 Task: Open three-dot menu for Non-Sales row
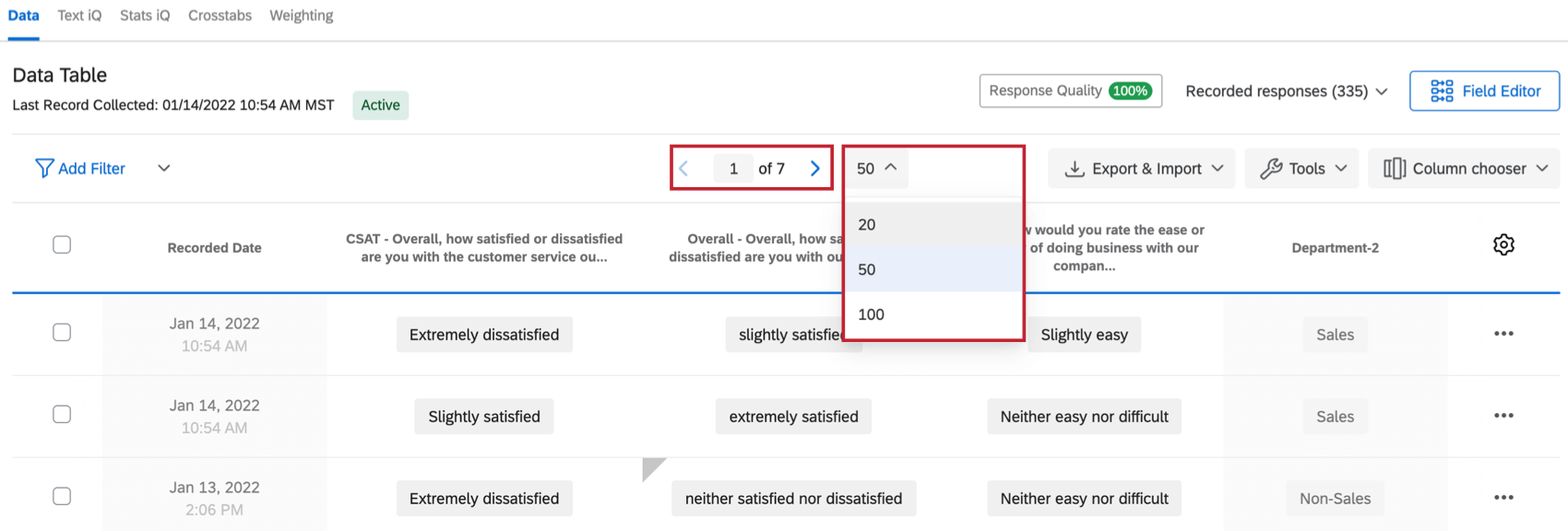click(x=1503, y=498)
